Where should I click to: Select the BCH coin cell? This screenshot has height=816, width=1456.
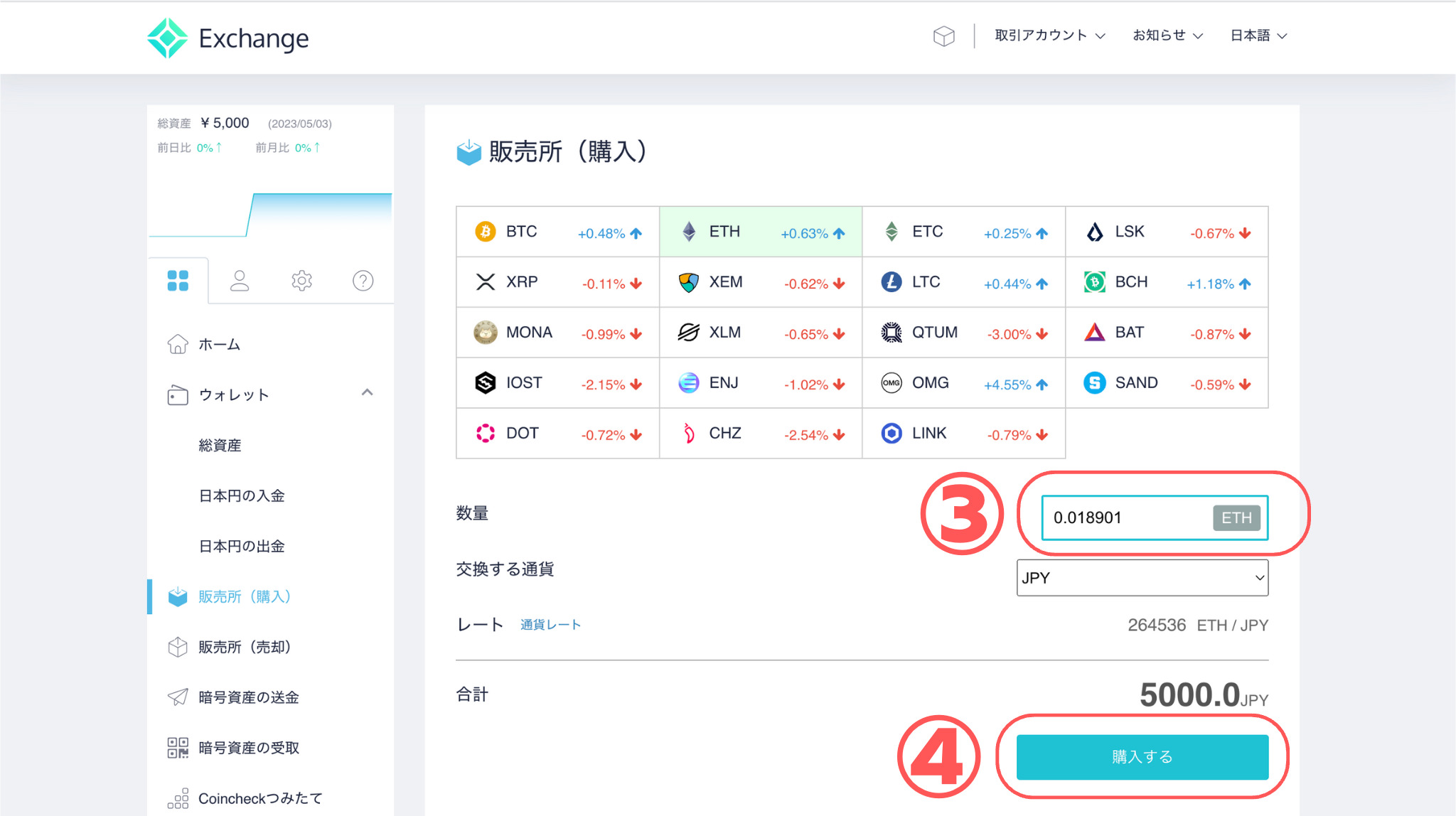click(x=1167, y=282)
